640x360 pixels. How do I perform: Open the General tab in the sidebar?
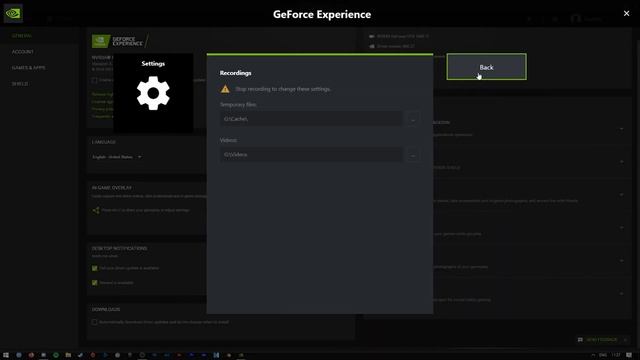click(x=22, y=36)
